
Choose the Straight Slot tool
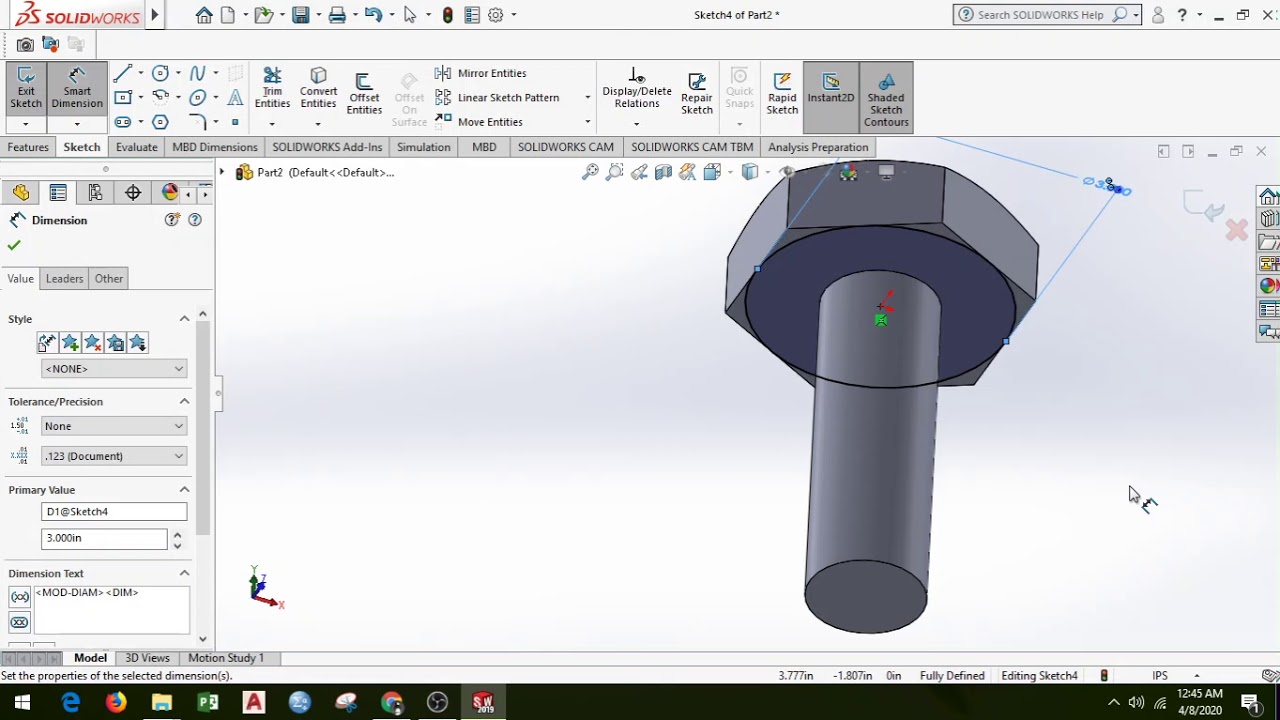pyautogui.click(x=123, y=122)
